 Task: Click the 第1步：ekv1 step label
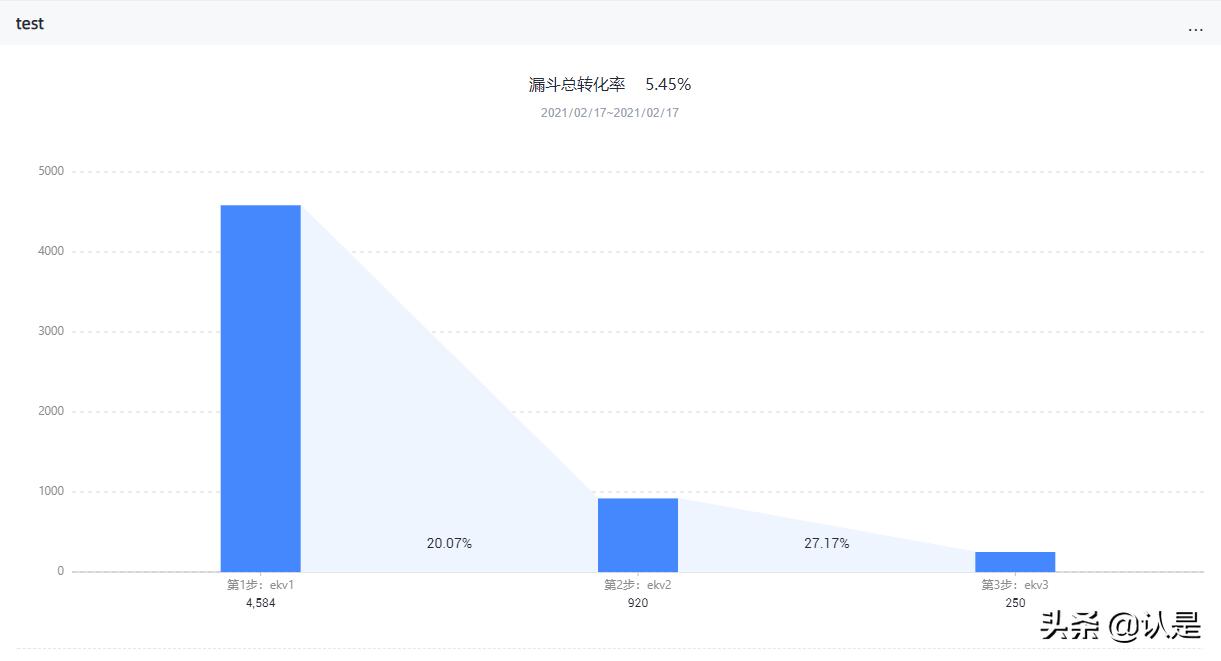click(x=259, y=584)
